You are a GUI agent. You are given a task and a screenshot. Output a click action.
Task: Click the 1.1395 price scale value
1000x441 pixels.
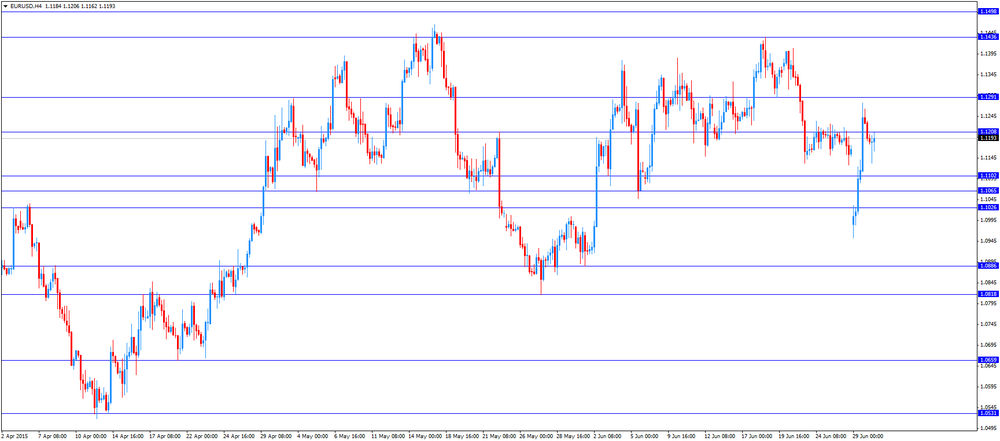point(989,54)
